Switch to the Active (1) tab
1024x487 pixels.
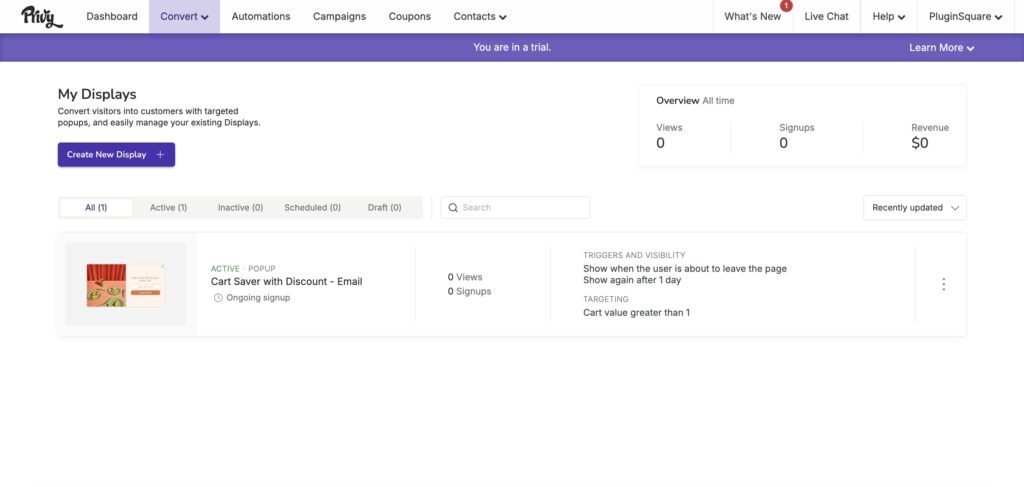coord(168,208)
